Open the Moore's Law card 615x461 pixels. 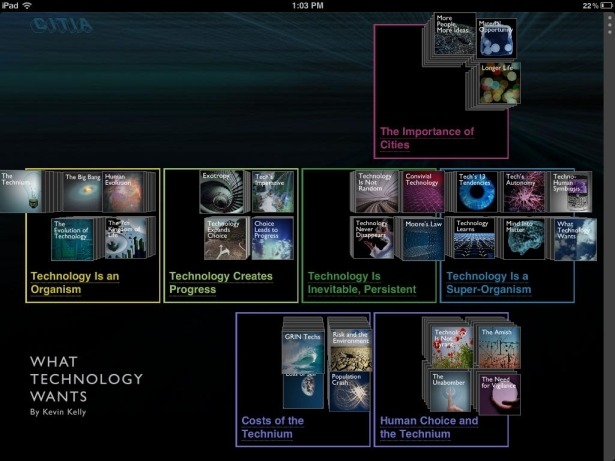tap(421, 239)
